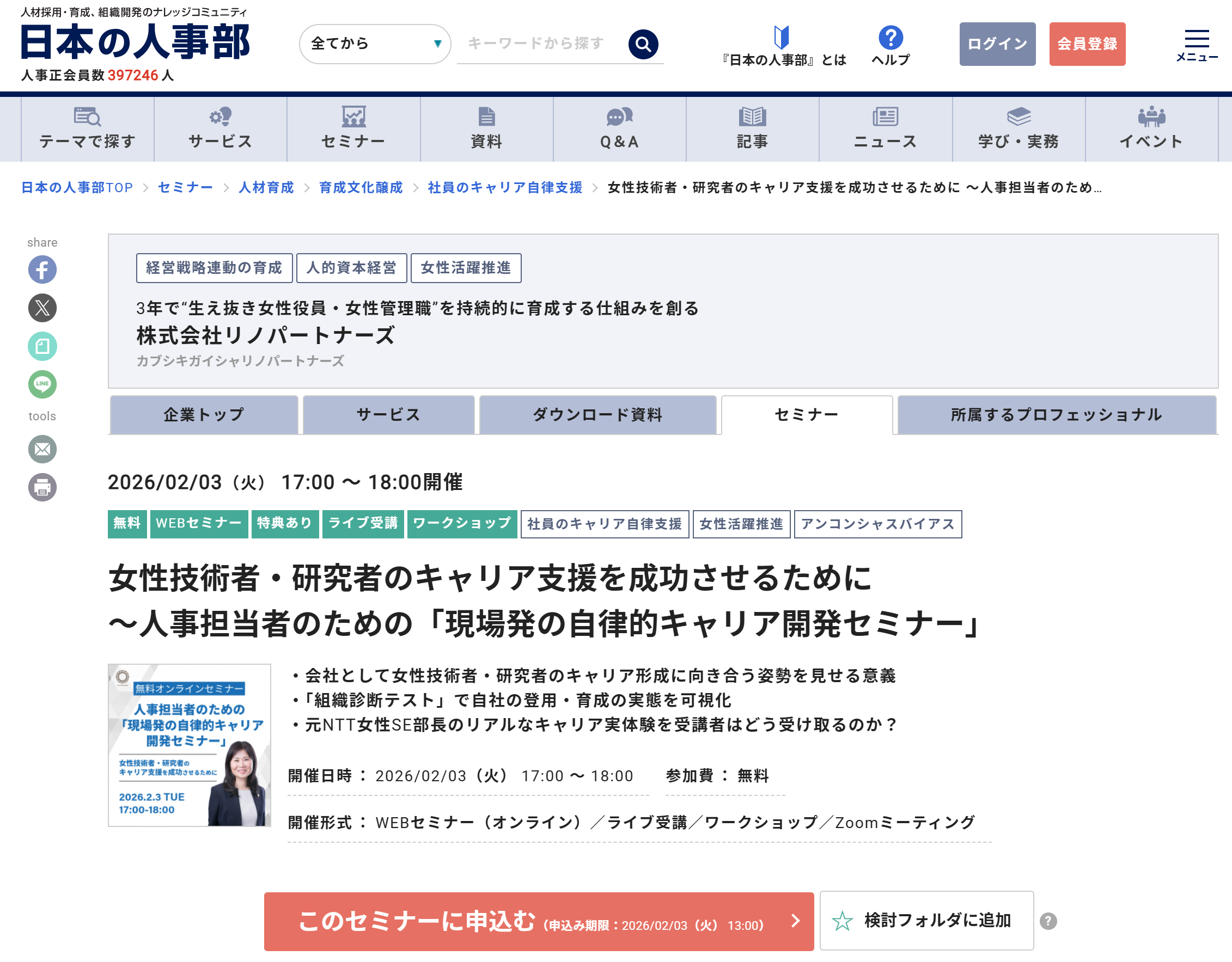This screenshot has height=962, width=1232.
Task: Share via X (Twitter) icon
Action: point(42,308)
